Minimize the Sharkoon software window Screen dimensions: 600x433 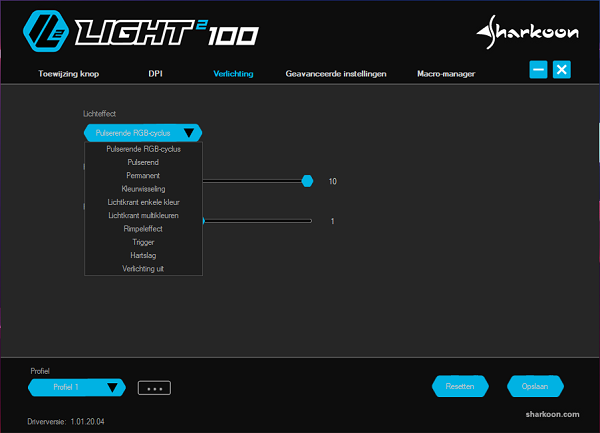pyautogui.click(x=538, y=70)
